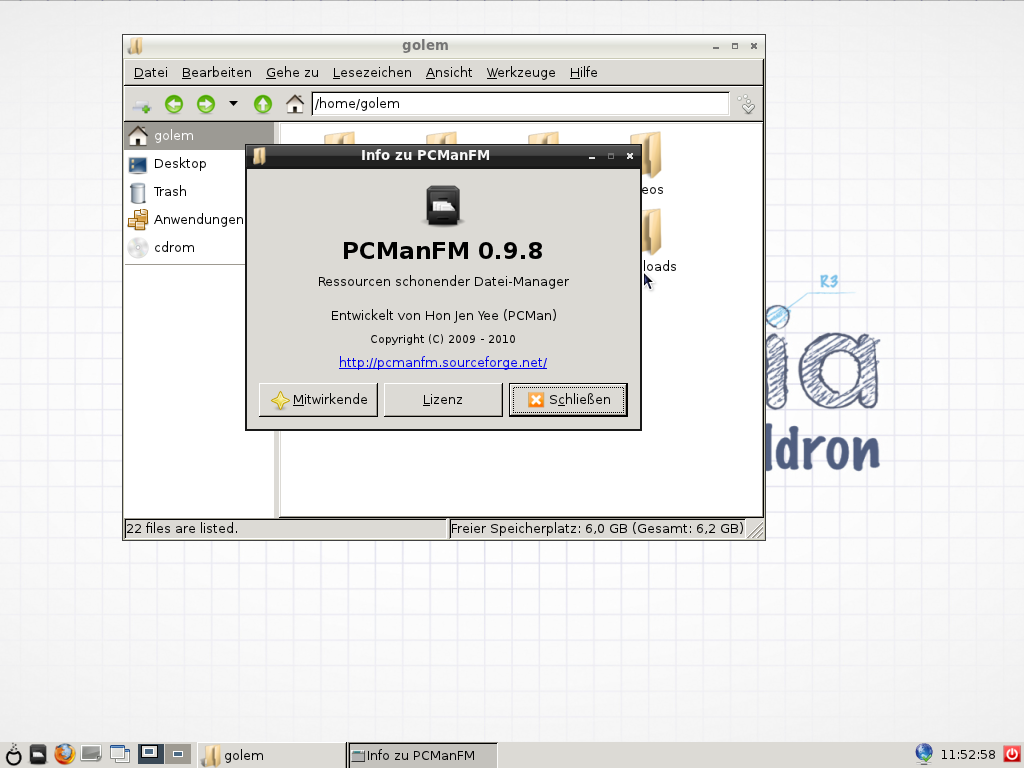Open the Lesezeichen menu

pyautogui.click(x=372, y=72)
